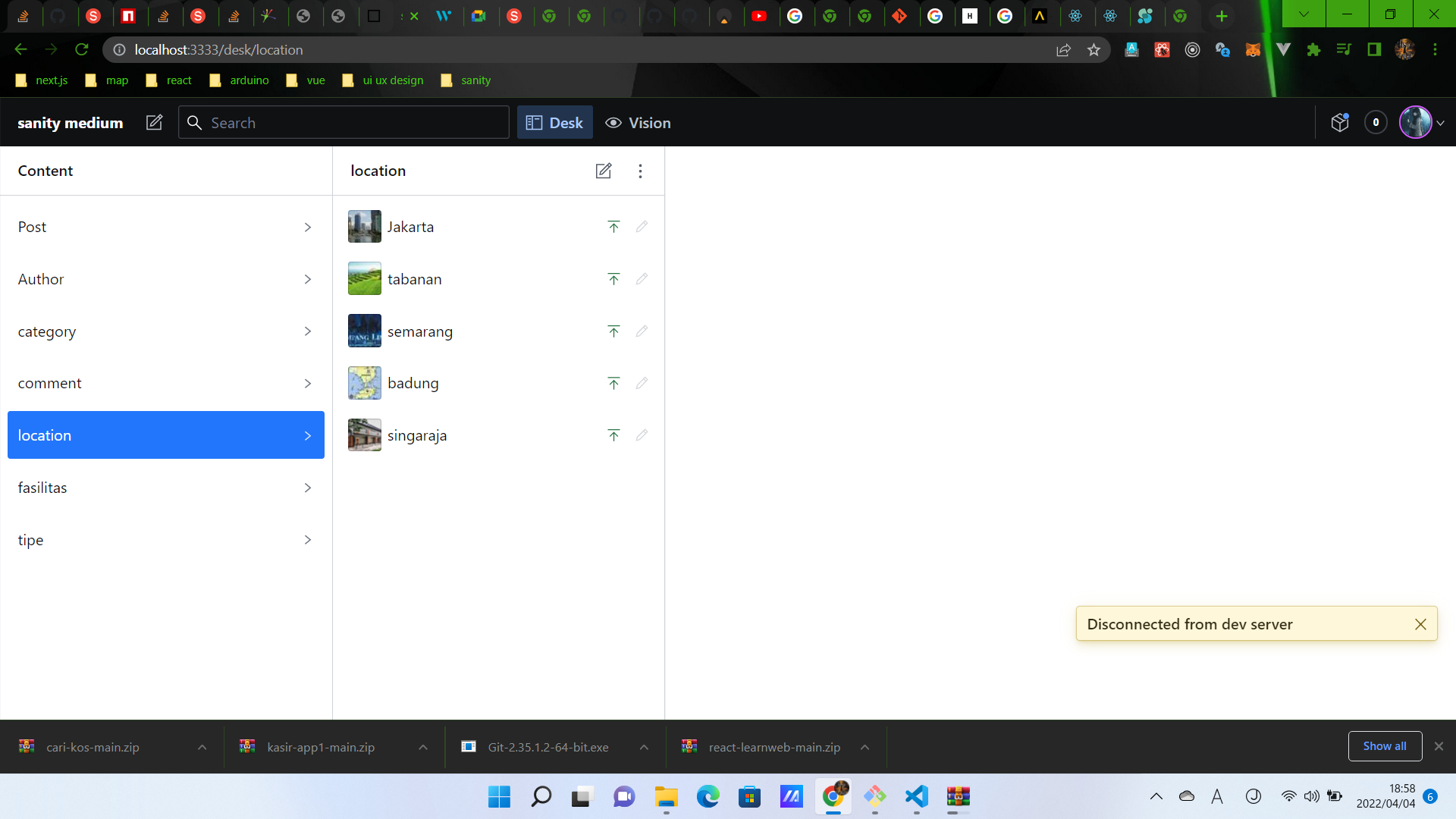Click publish arrow icon for badung
The image size is (1456, 819).
[613, 384]
